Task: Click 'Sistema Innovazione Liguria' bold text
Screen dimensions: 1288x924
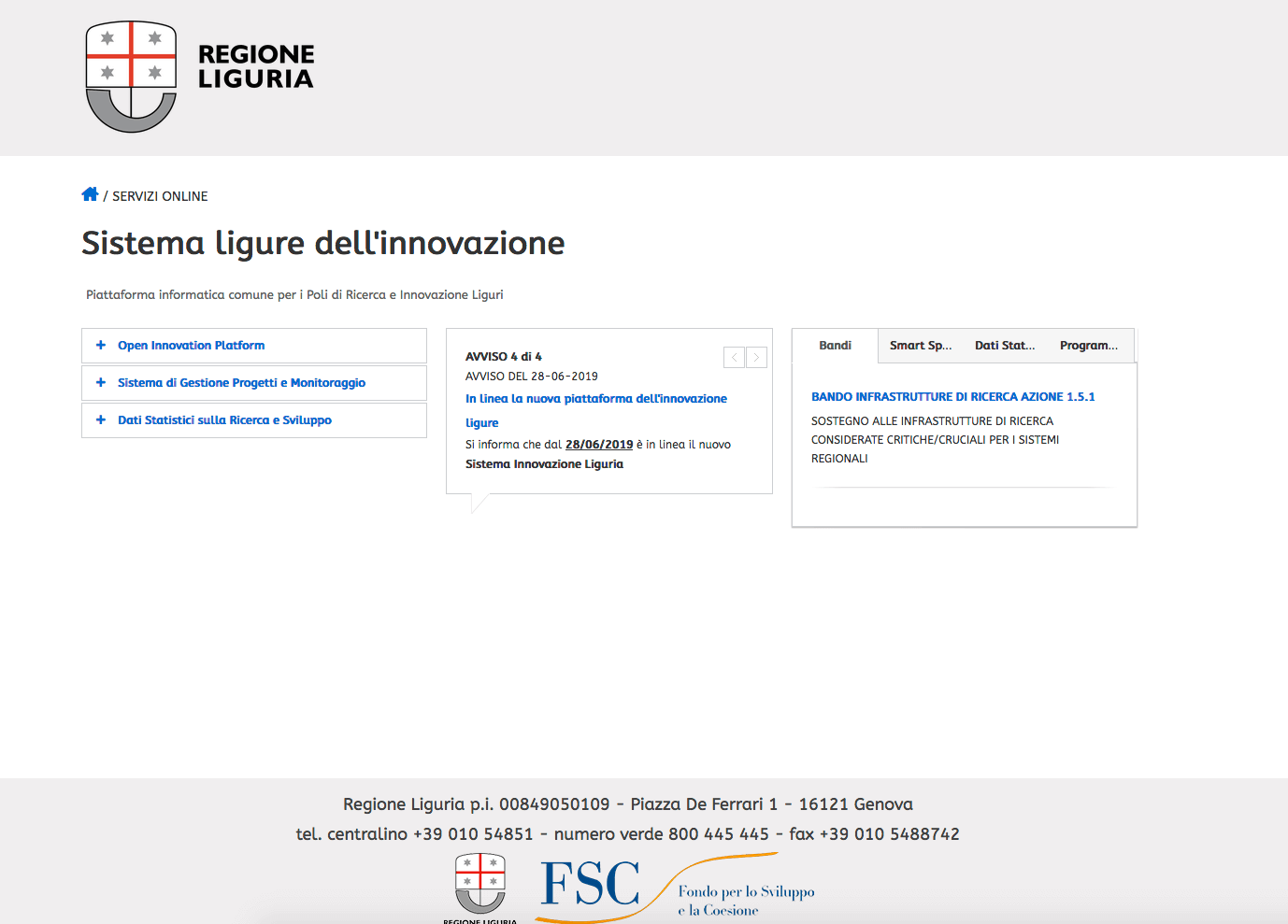Action: (x=544, y=464)
